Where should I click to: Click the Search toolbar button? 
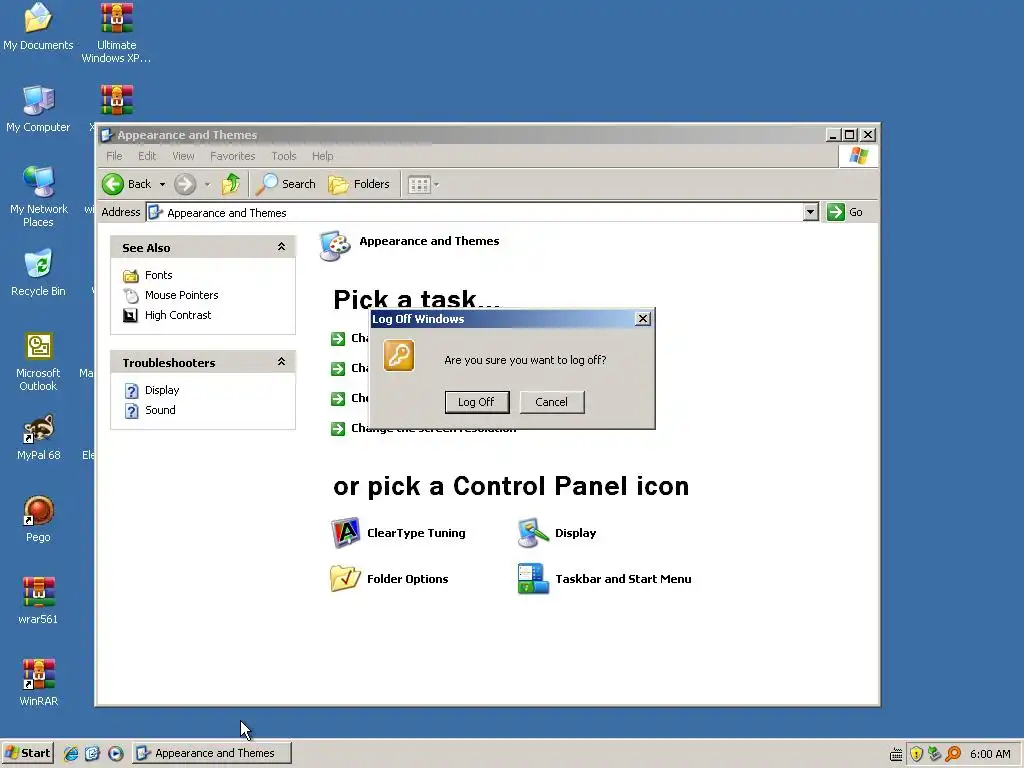(286, 184)
